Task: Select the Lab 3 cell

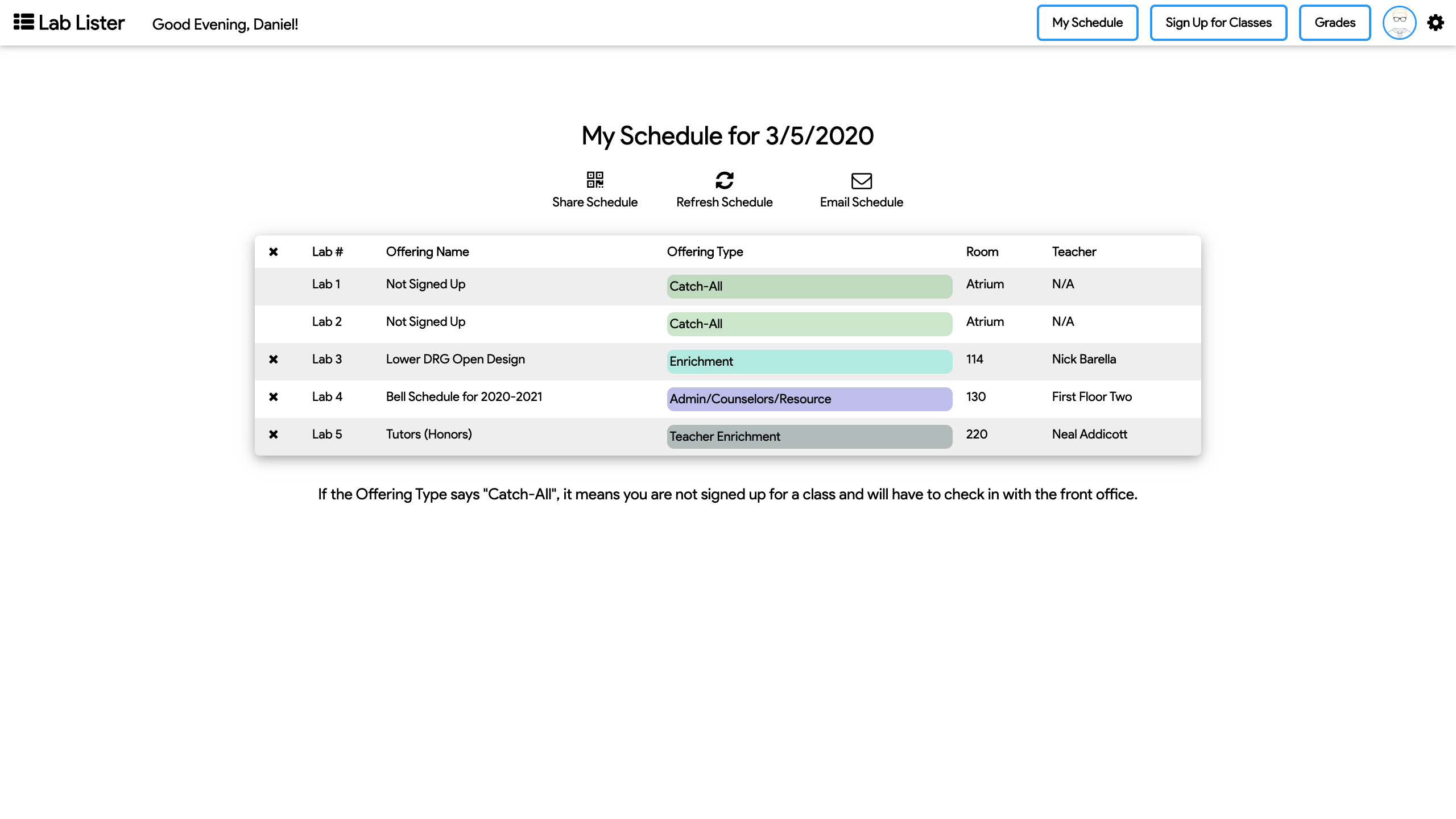Action: click(327, 359)
